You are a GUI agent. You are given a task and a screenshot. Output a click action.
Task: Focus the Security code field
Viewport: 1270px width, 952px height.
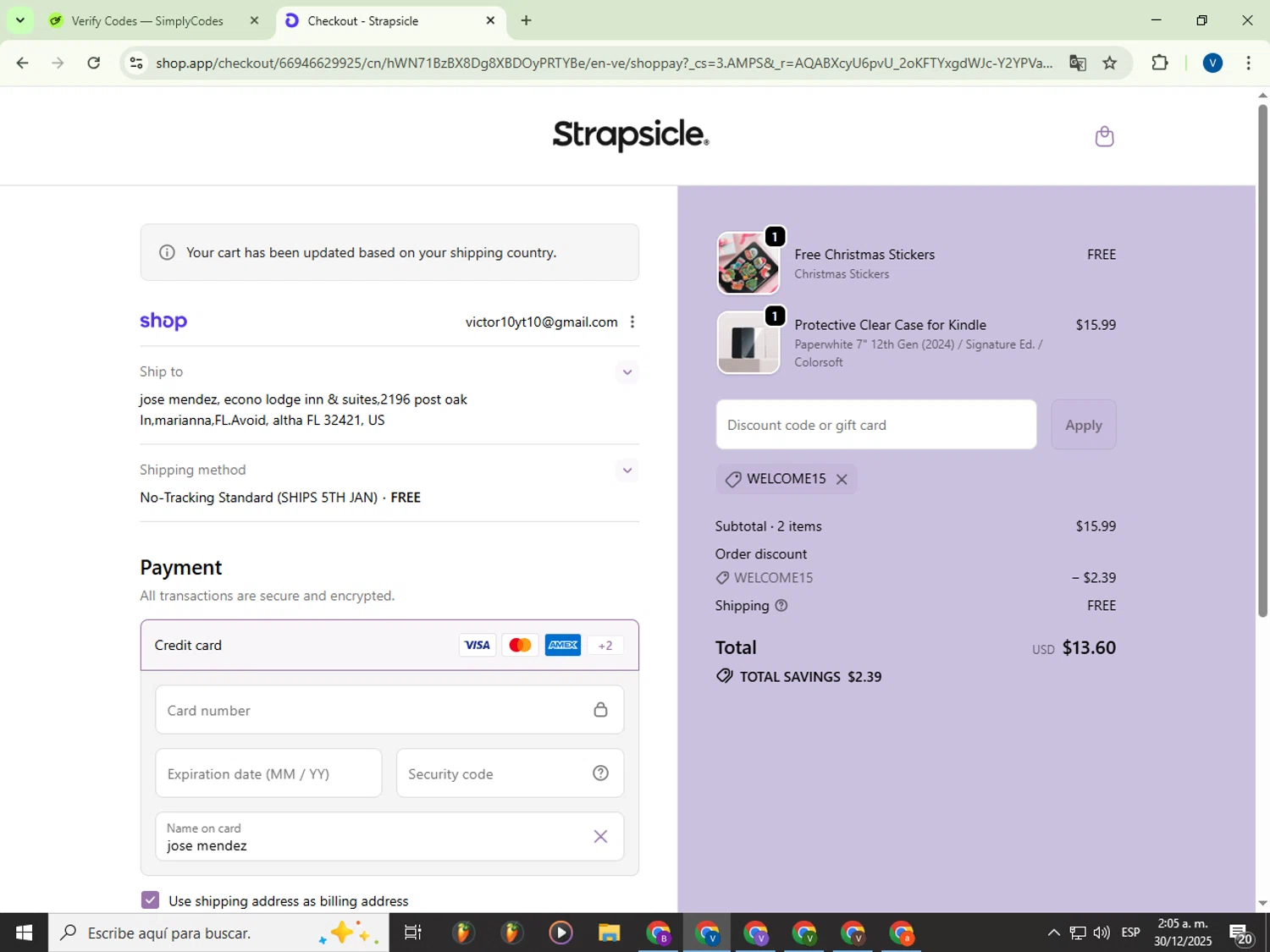(x=510, y=773)
